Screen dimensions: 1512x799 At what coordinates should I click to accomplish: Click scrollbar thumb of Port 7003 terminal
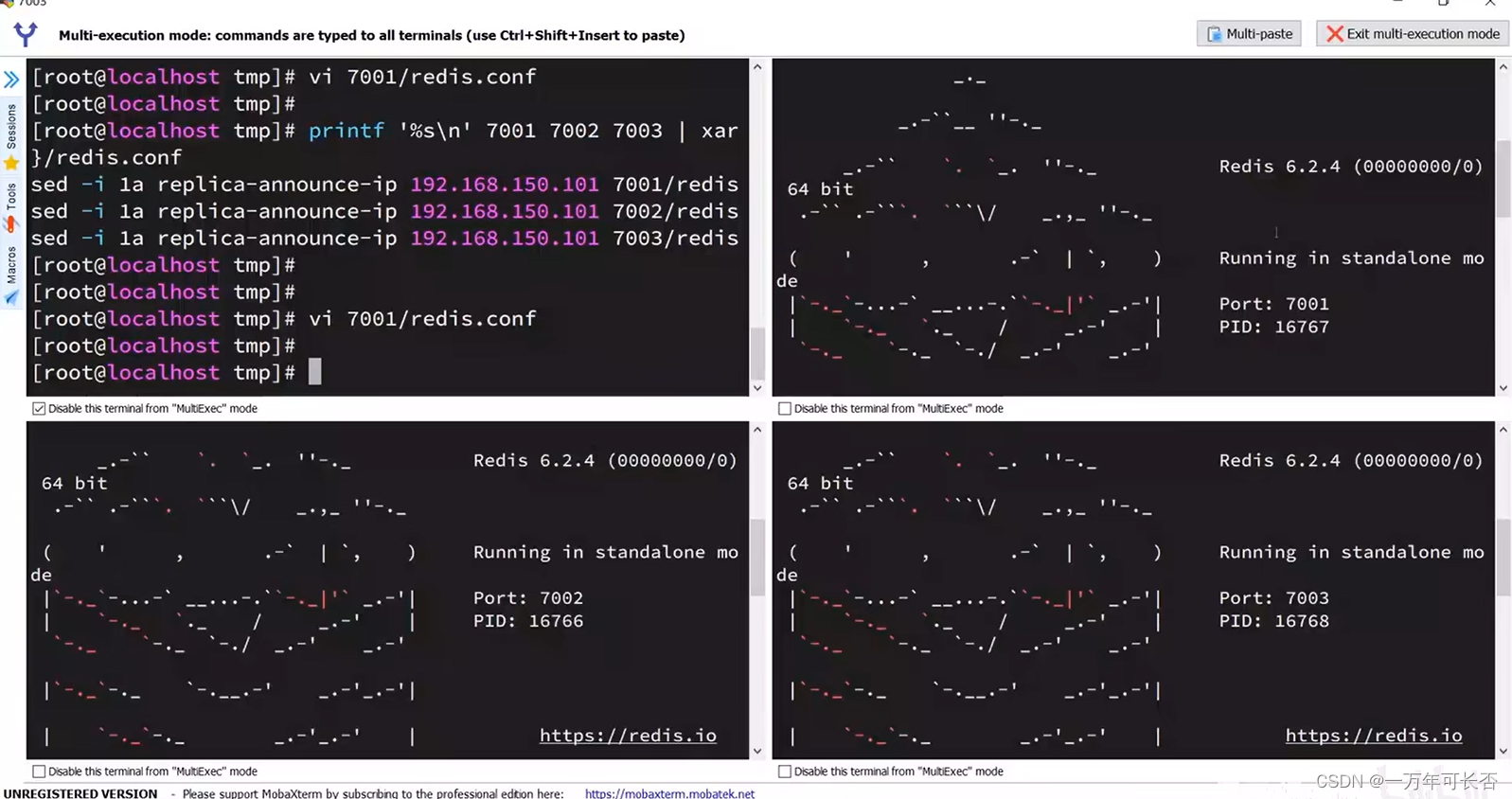(1503, 557)
